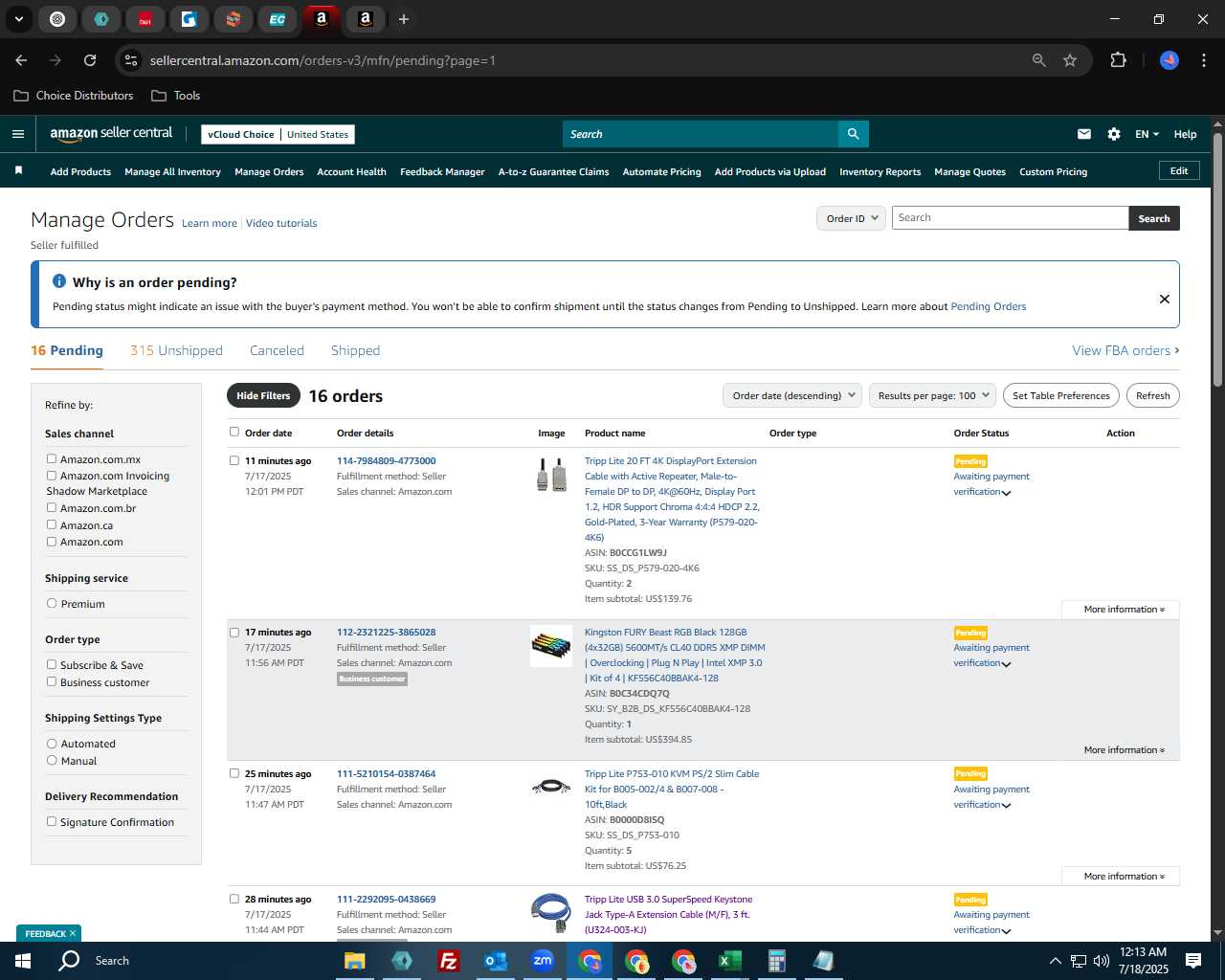Open Tripp Lite DisplayPort cable product image

[551, 475]
